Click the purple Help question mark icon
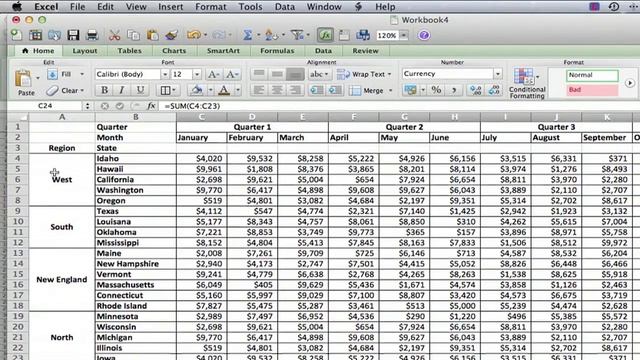Viewport: 640px width, 360px height. [424, 35]
